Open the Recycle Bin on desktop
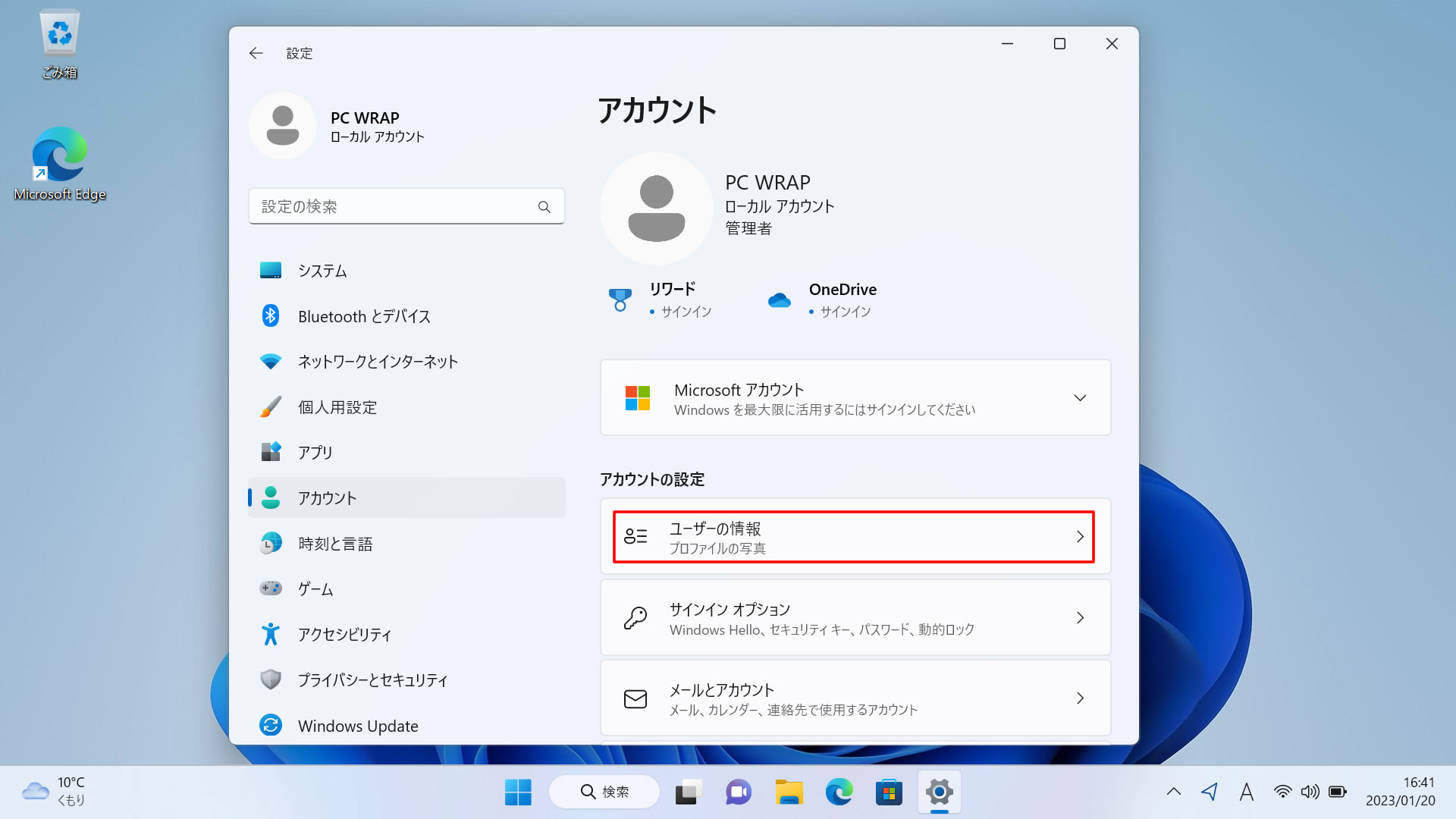 tap(59, 44)
